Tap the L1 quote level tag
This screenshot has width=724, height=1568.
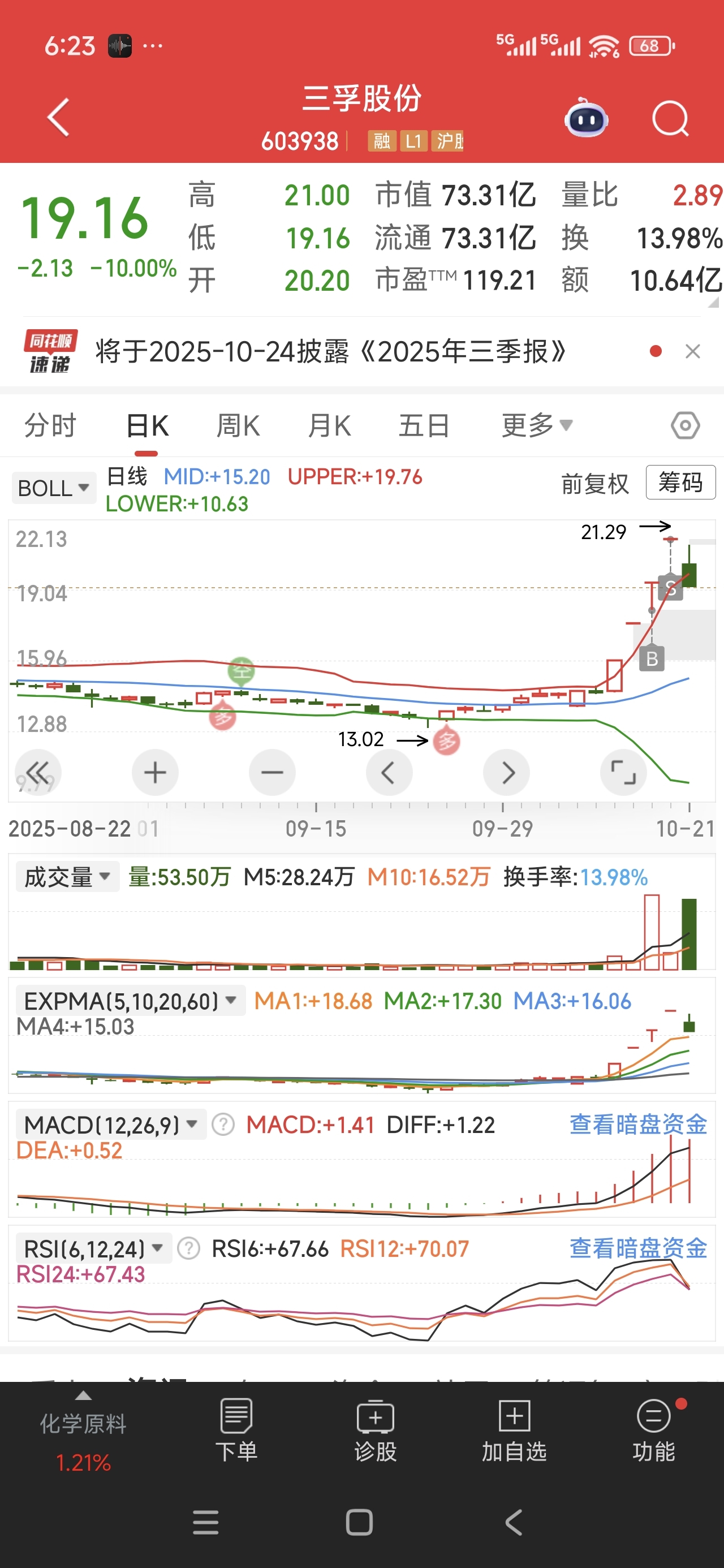click(x=413, y=141)
